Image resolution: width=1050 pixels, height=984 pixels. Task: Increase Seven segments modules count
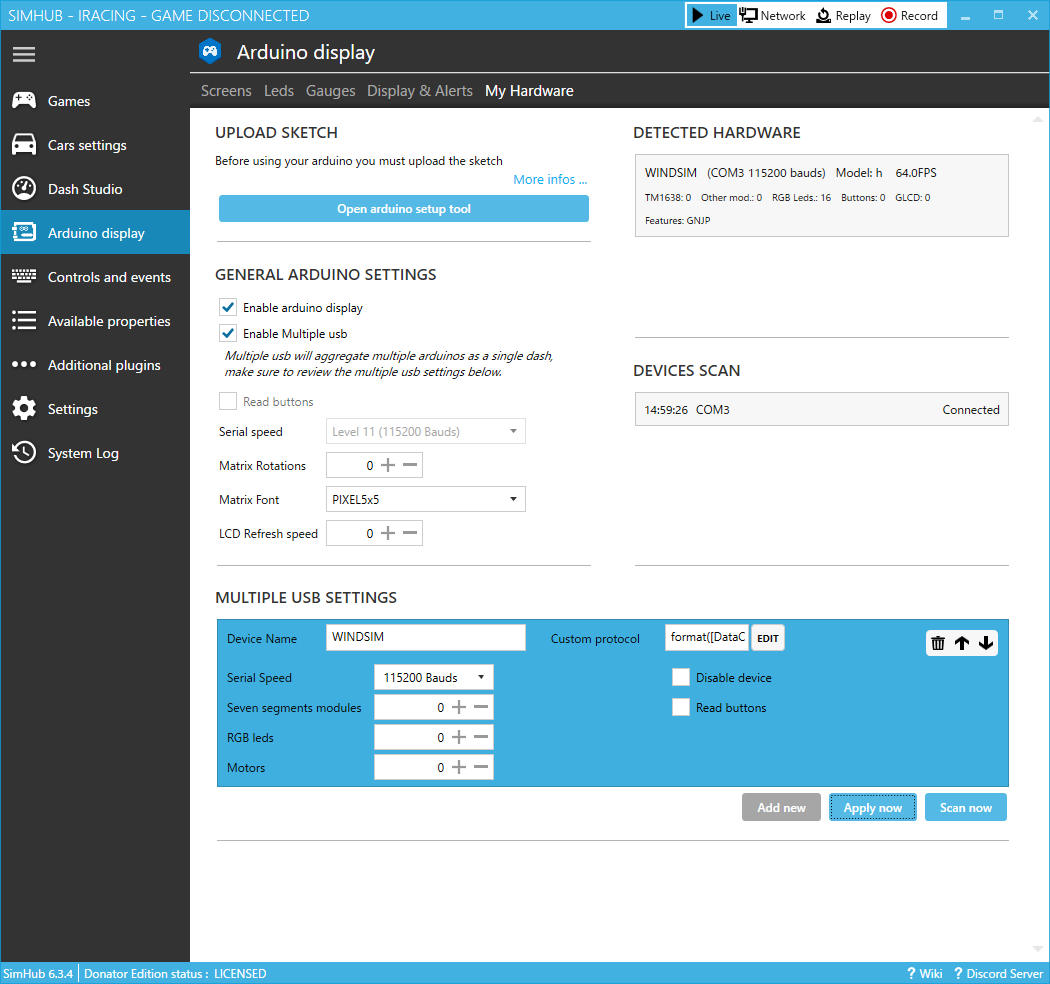click(x=459, y=707)
